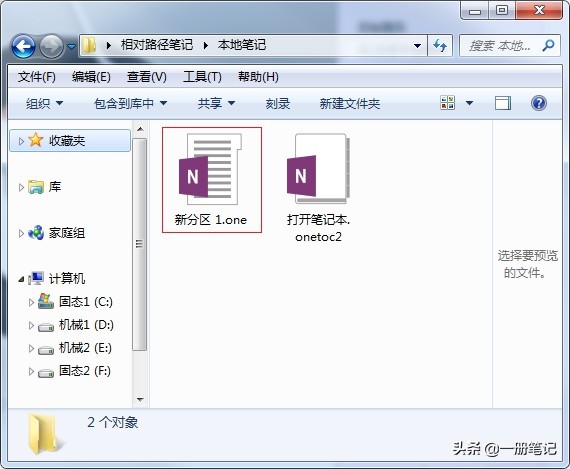This screenshot has width=570, height=469.
Task: Open drive 机械1 (D:)
Action: pyautogui.click(x=87, y=325)
